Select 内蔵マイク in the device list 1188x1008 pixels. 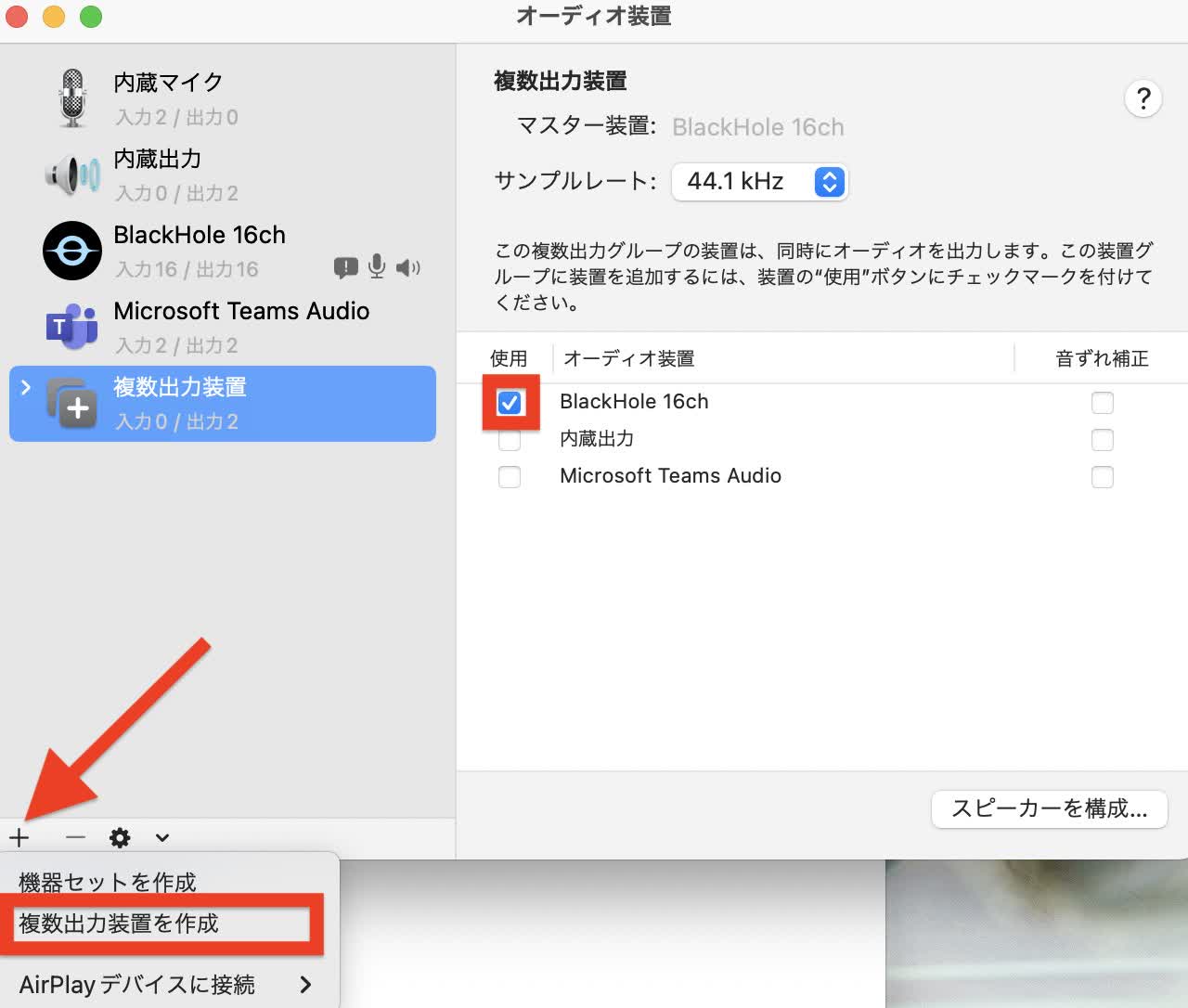(x=223, y=98)
